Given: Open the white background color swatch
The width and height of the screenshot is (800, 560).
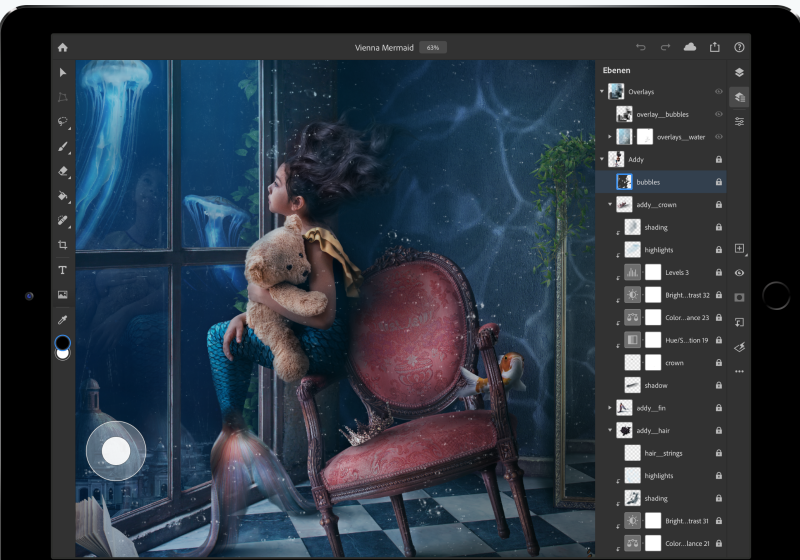Looking at the screenshot, I should point(63,354).
